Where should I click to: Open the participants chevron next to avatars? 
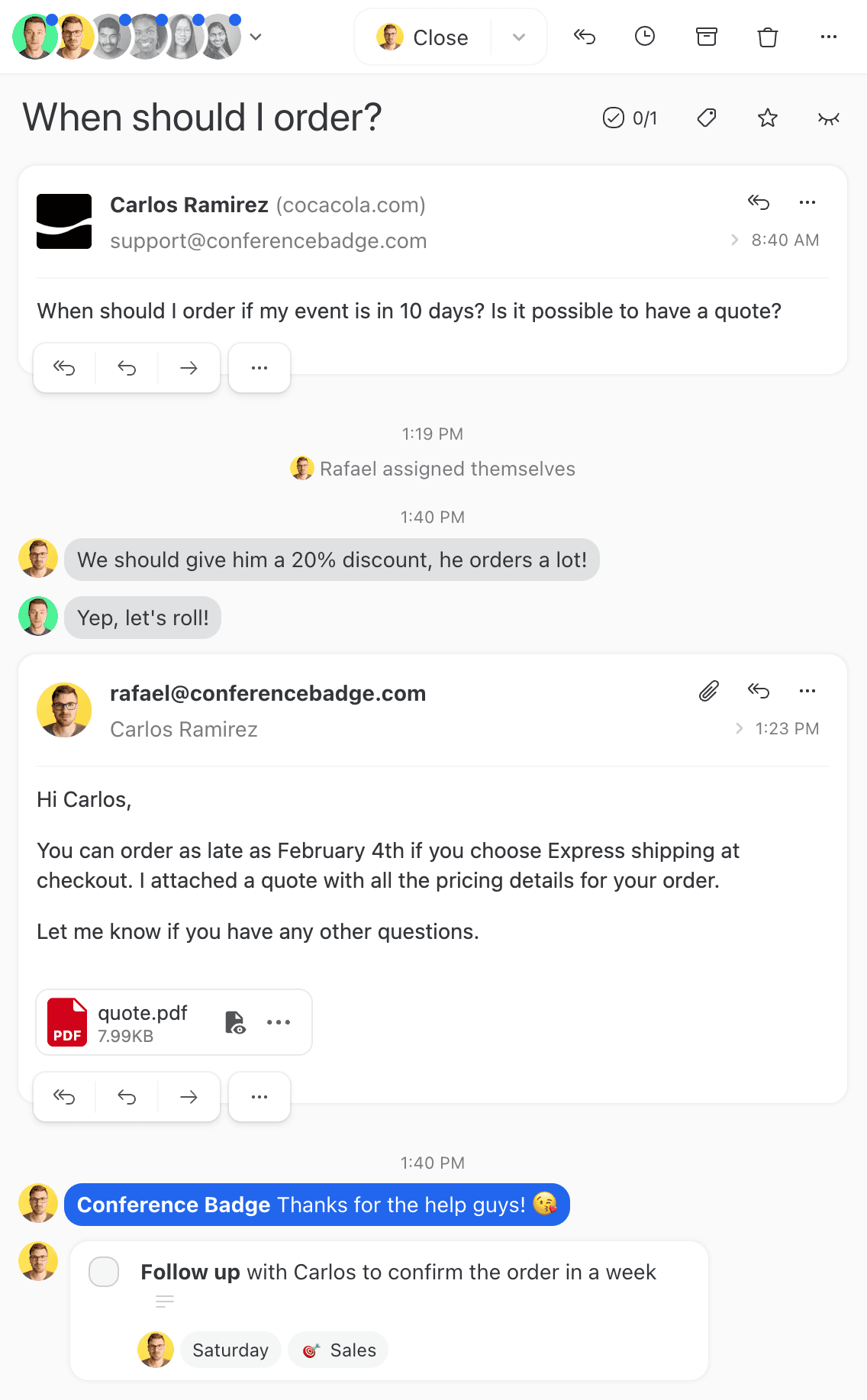coord(256,37)
